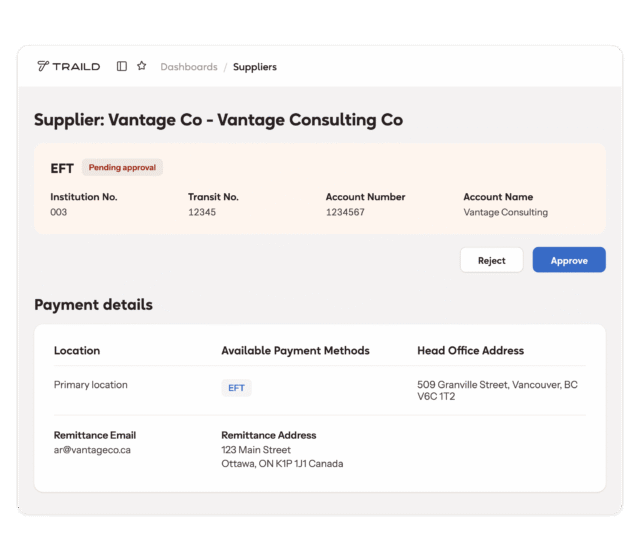640x560 pixels.
Task: Click the Transit No. label
Action: tap(213, 197)
